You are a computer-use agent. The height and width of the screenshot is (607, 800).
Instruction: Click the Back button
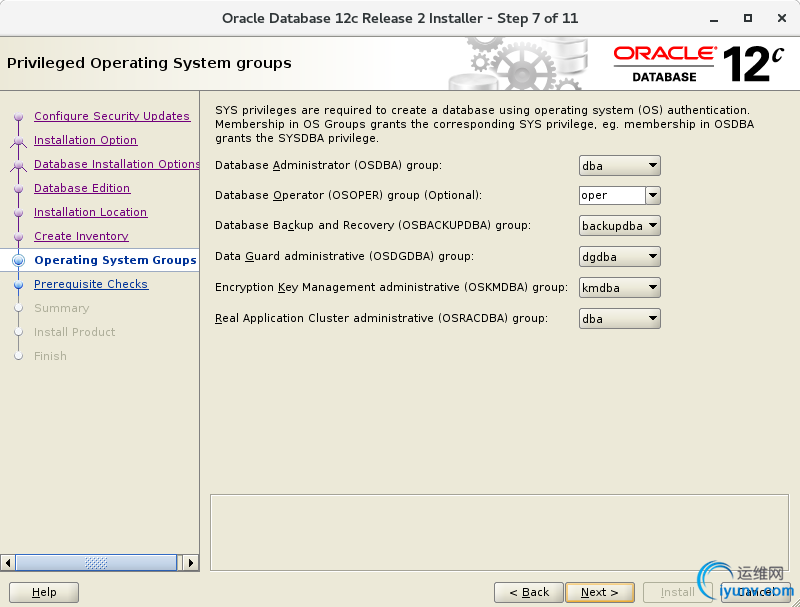point(529,592)
